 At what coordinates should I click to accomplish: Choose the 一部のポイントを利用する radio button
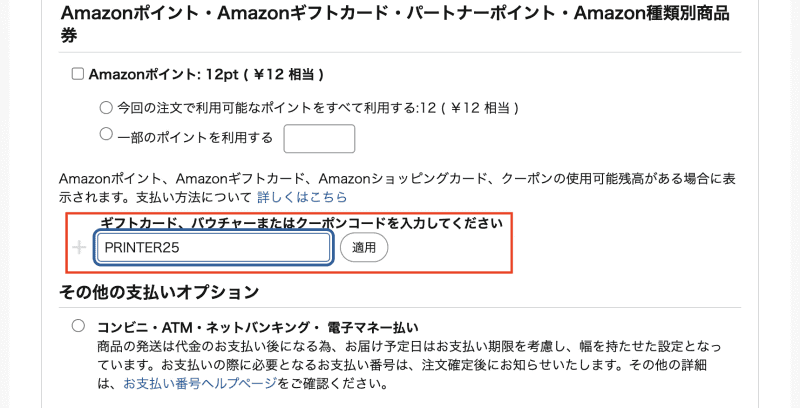pyautogui.click(x=106, y=134)
